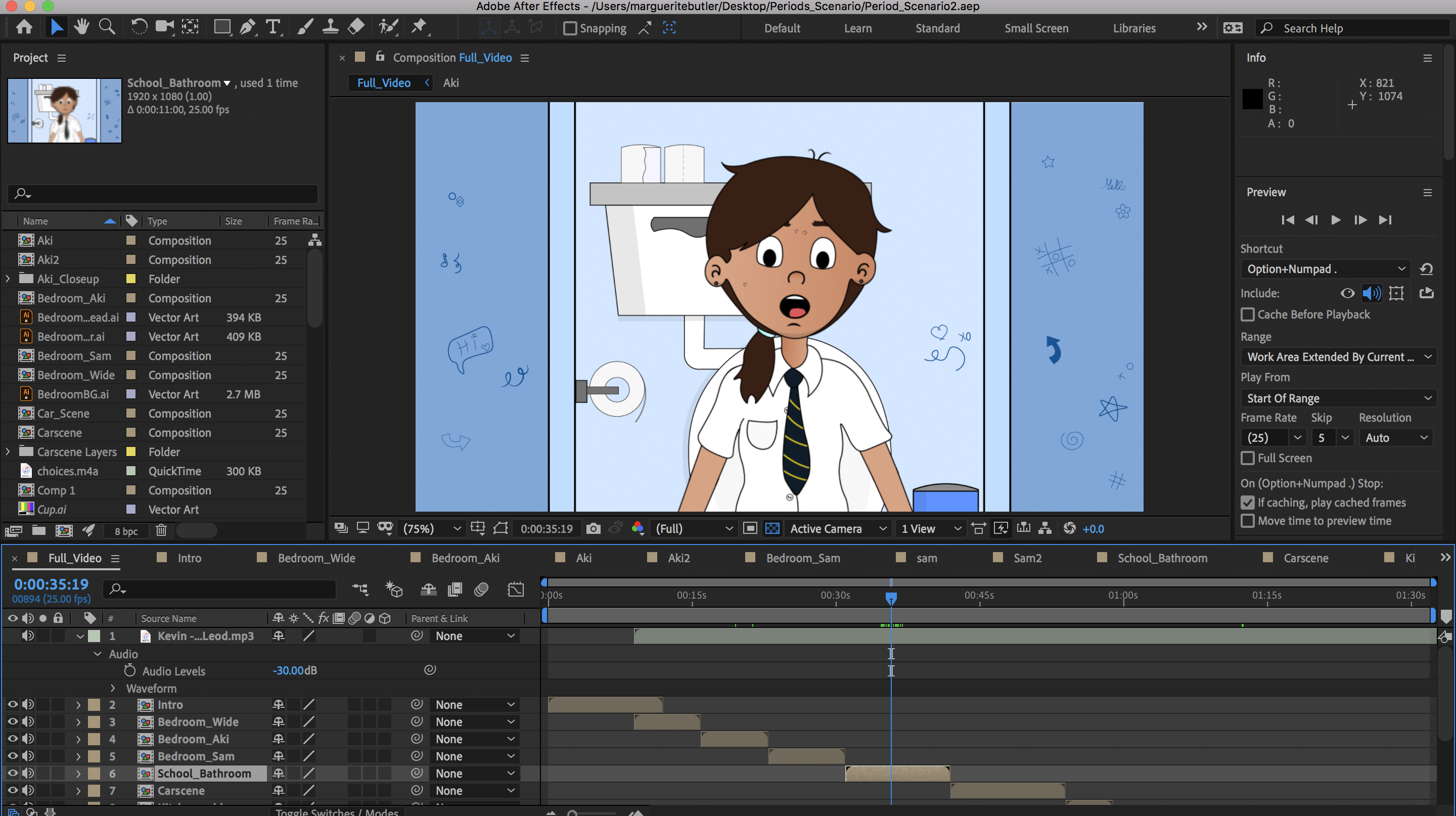Toggle the transparency grid in the viewer

[772, 528]
